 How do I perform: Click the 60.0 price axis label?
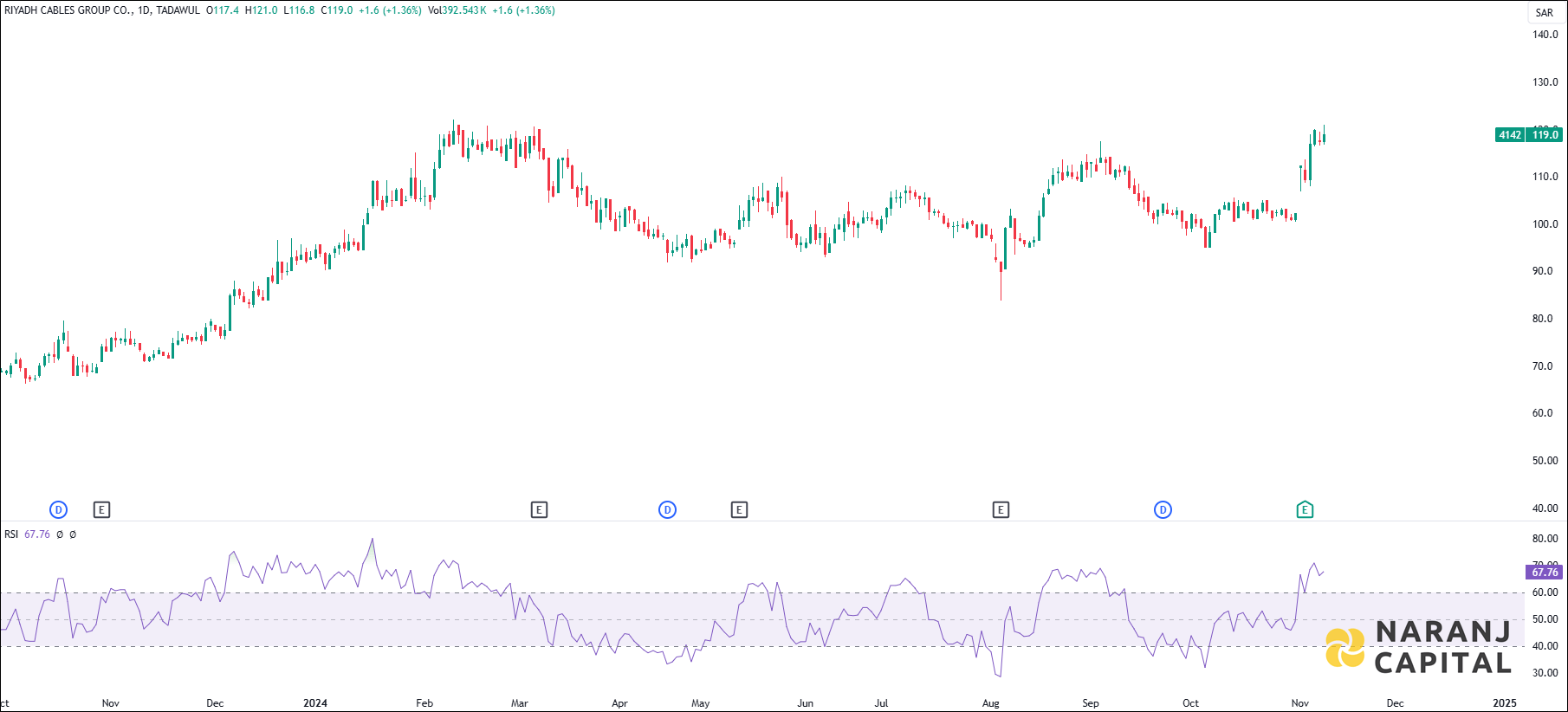(1543, 413)
